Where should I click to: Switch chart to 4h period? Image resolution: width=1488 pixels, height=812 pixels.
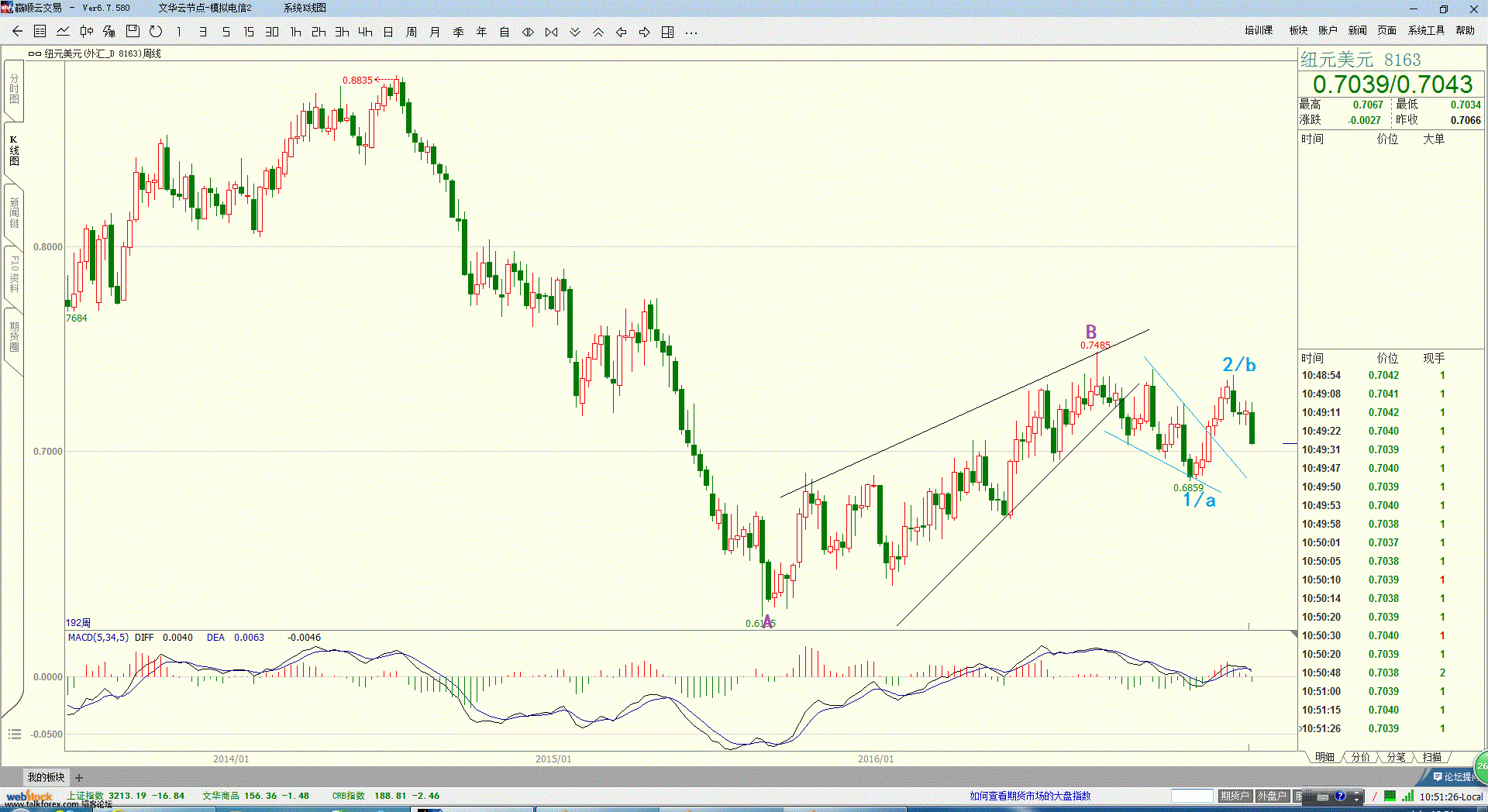click(x=365, y=32)
